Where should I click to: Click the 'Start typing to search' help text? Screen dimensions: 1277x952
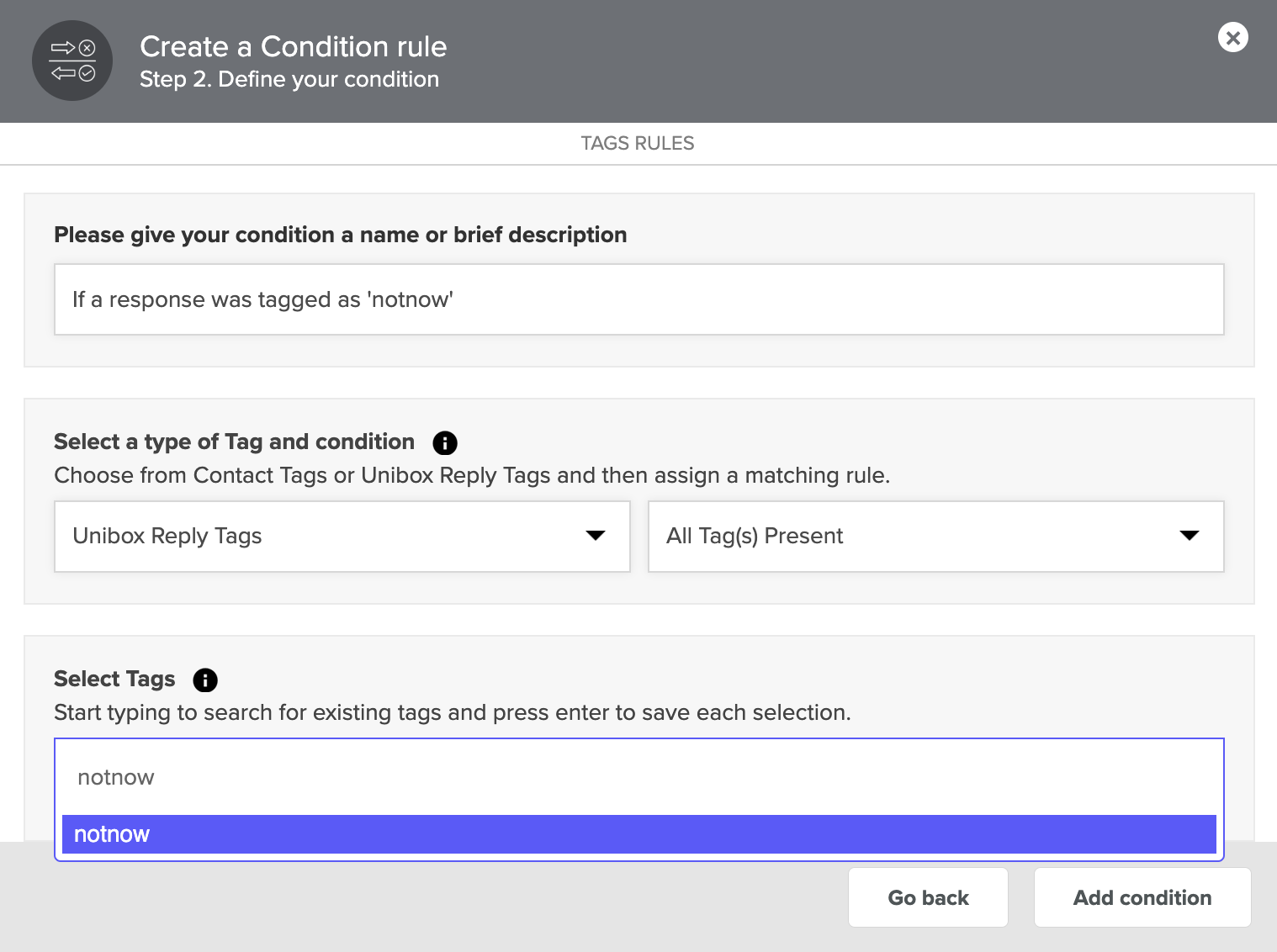coord(452,712)
